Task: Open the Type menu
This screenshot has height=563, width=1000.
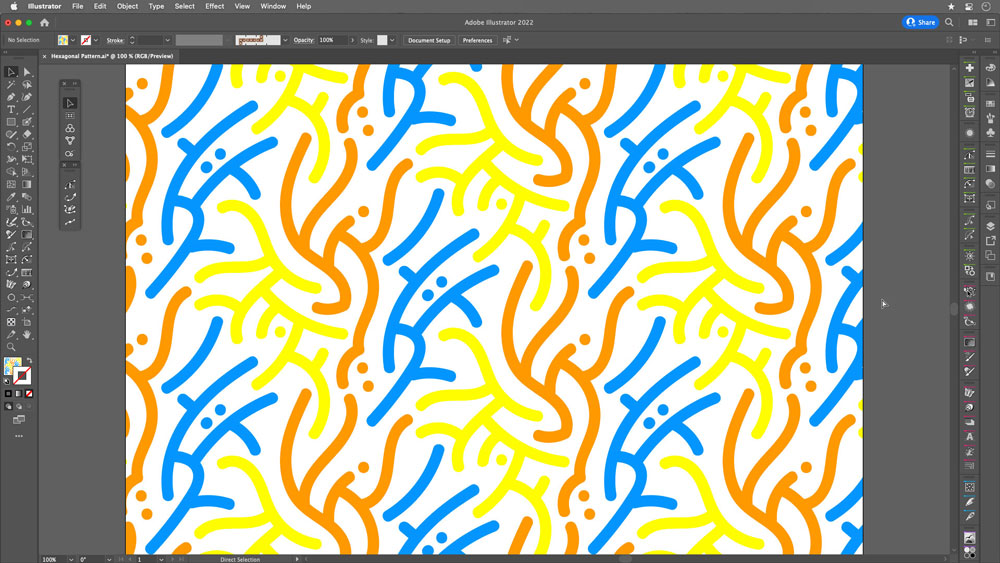Action: tap(156, 6)
